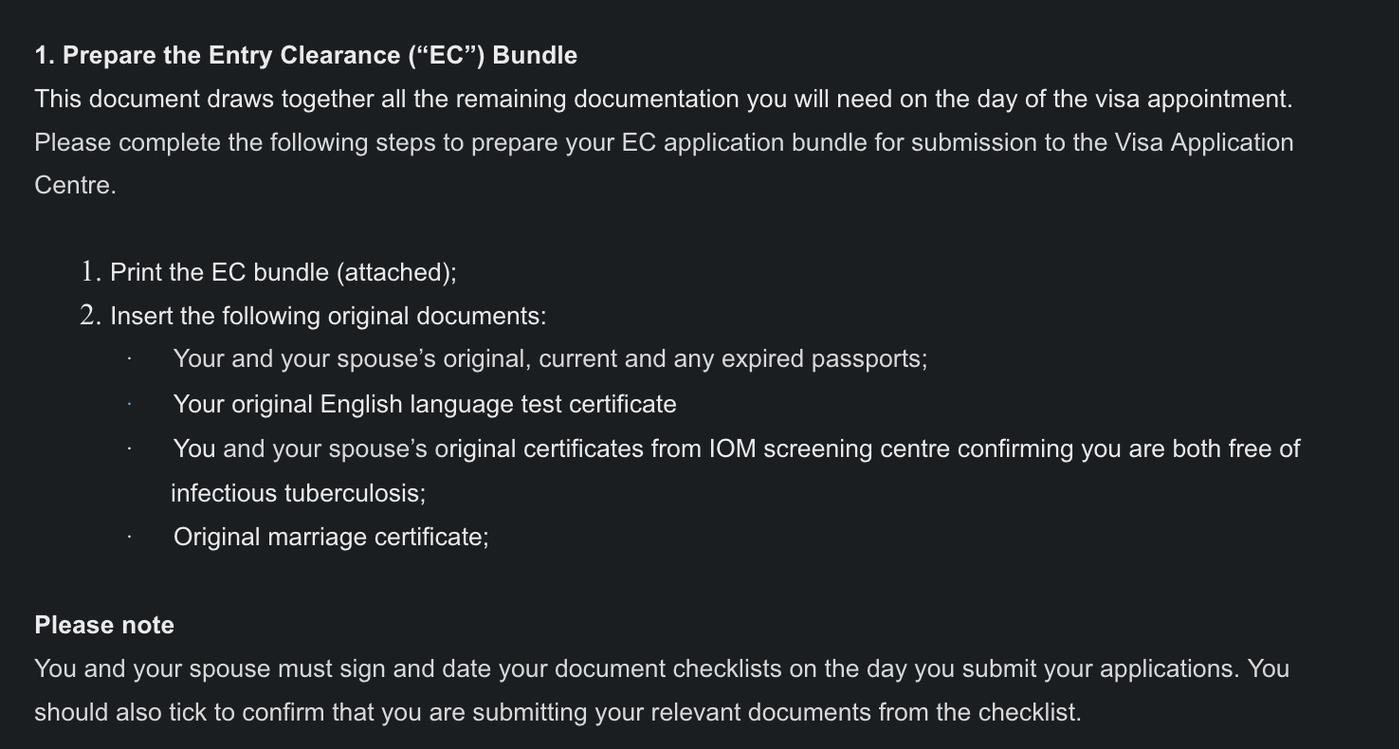Click the text "Print the EC bundle (attached);"
The height and width of the screenshot is (749, 1400).
[283, 272]
